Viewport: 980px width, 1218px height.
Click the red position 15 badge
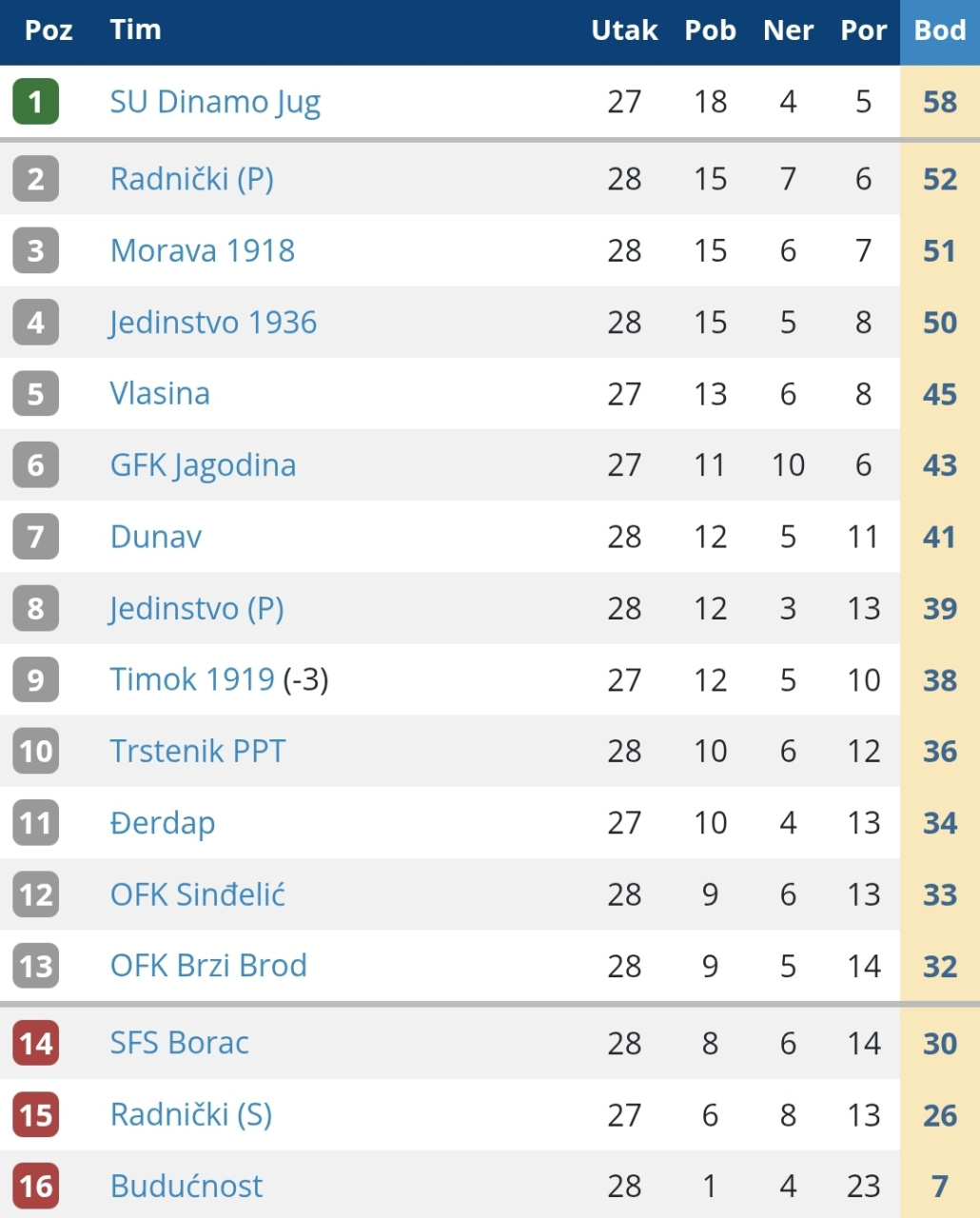coord(36,1114)
